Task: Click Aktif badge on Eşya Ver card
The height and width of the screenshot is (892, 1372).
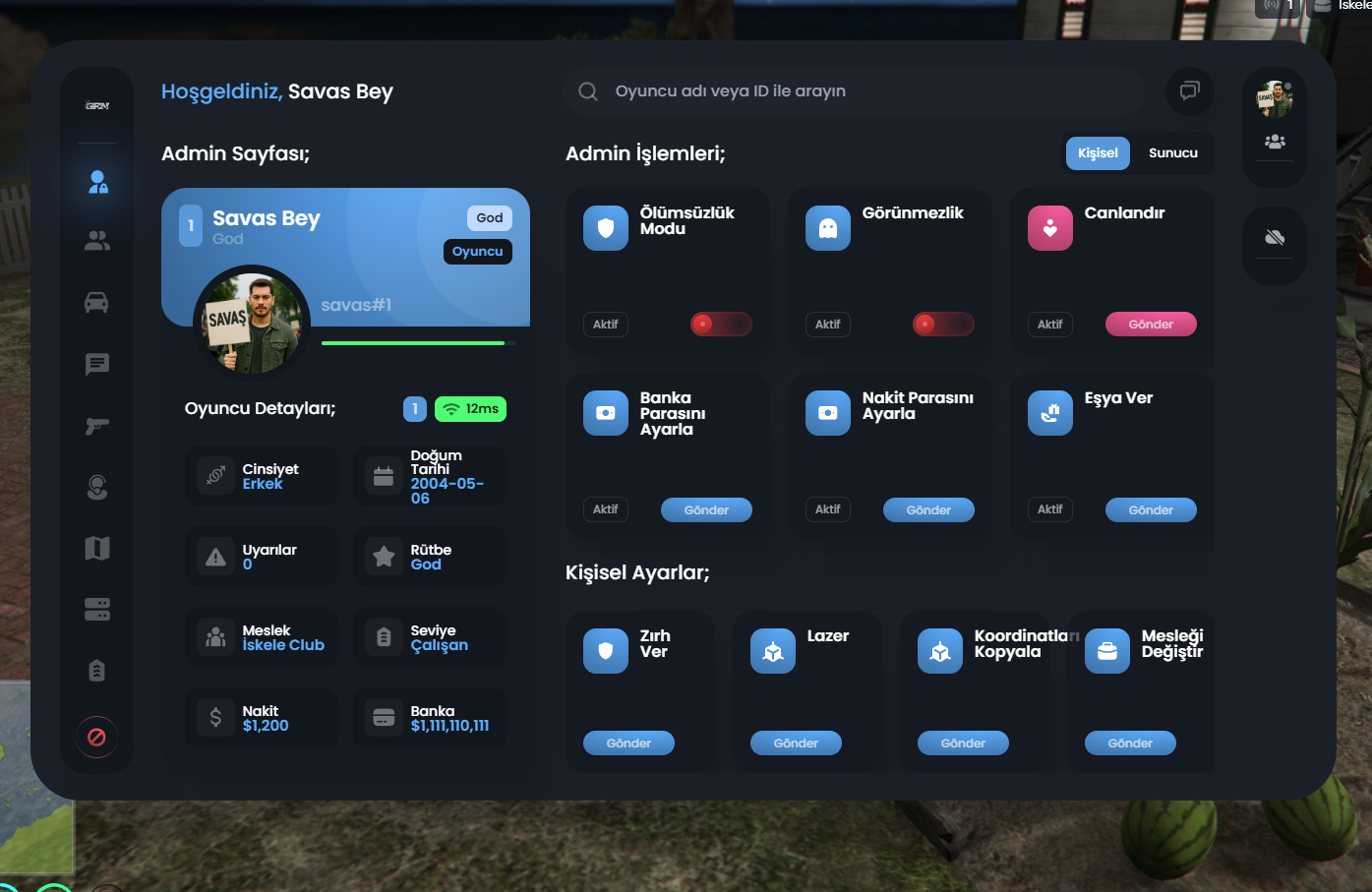Action: pyautogui.click(x=1050, y=509)
